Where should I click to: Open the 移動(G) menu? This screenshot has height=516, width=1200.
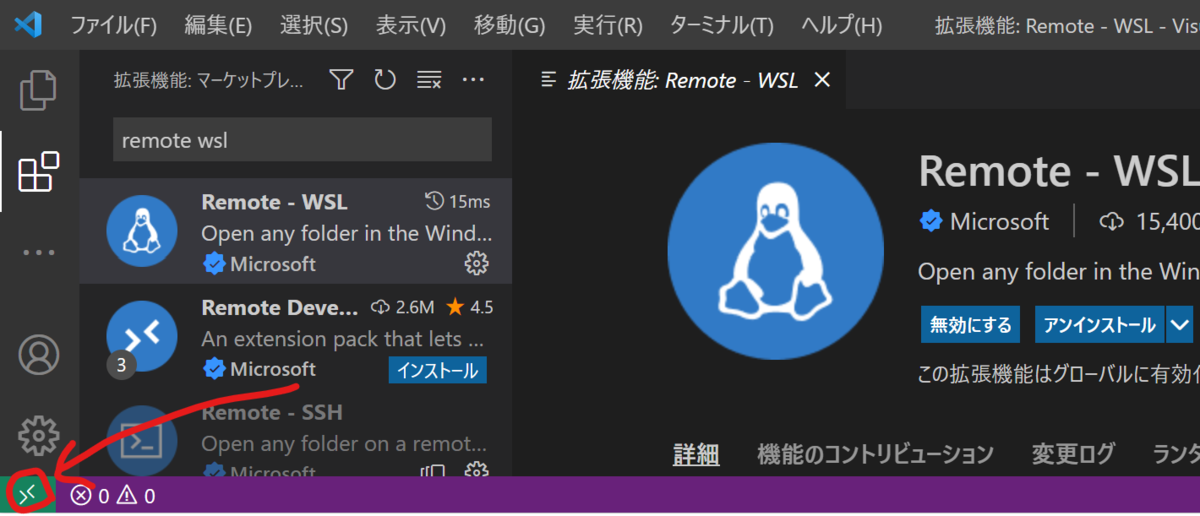point(510,25)
